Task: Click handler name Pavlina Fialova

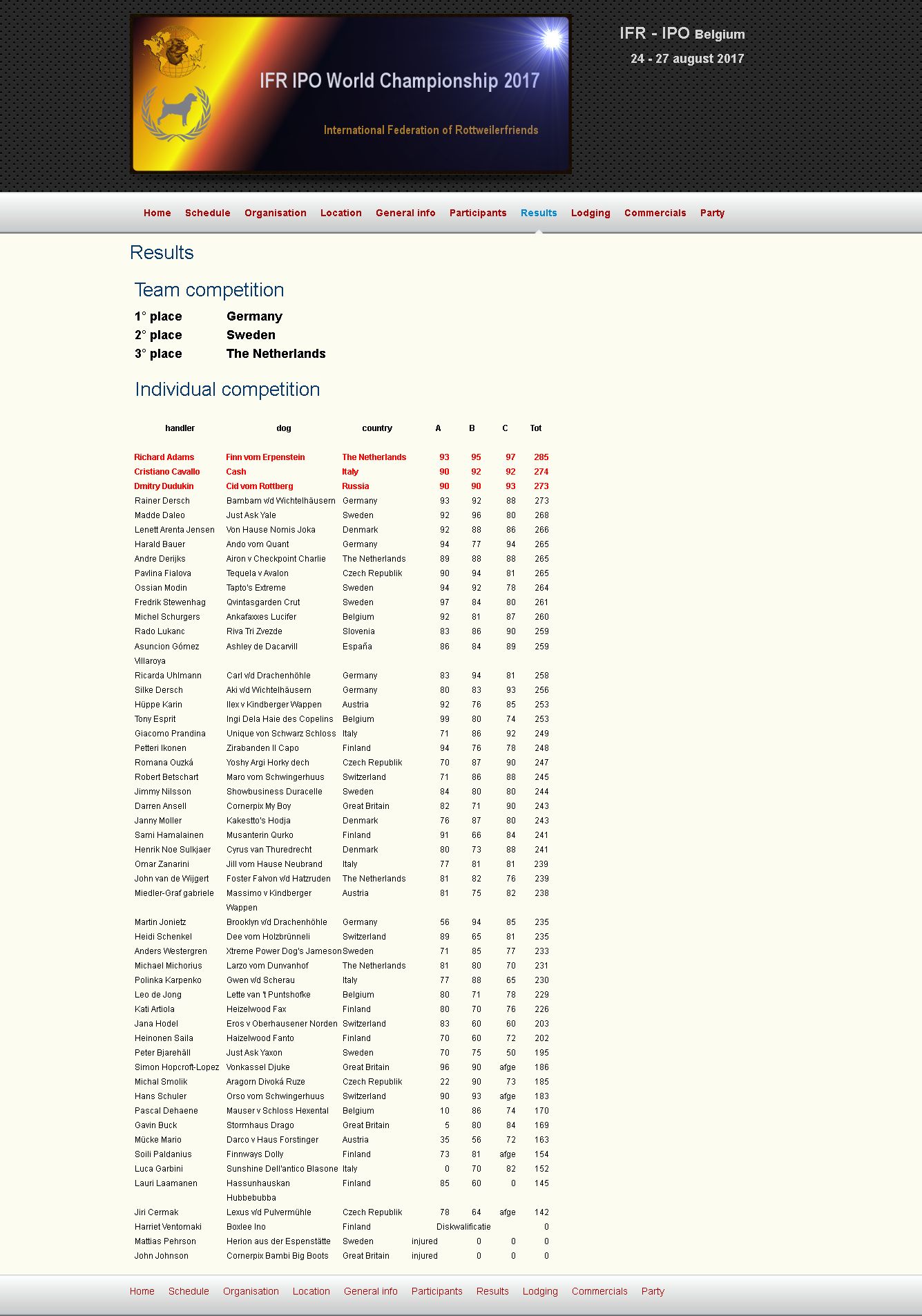Action: (163, 573)
